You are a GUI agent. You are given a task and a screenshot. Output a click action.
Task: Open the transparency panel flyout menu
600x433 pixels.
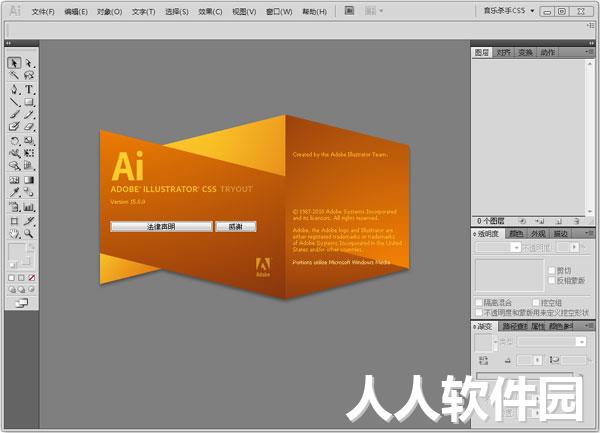589,233
